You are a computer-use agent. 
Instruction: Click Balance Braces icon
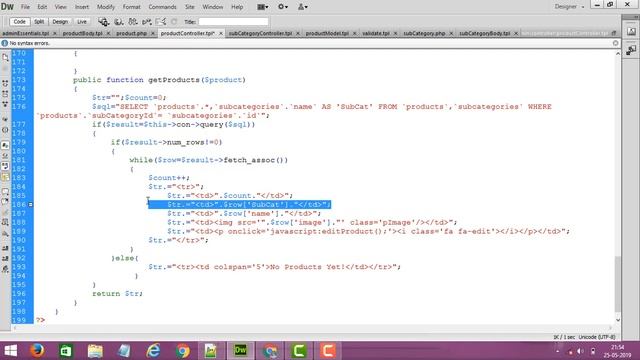point(5,130)
